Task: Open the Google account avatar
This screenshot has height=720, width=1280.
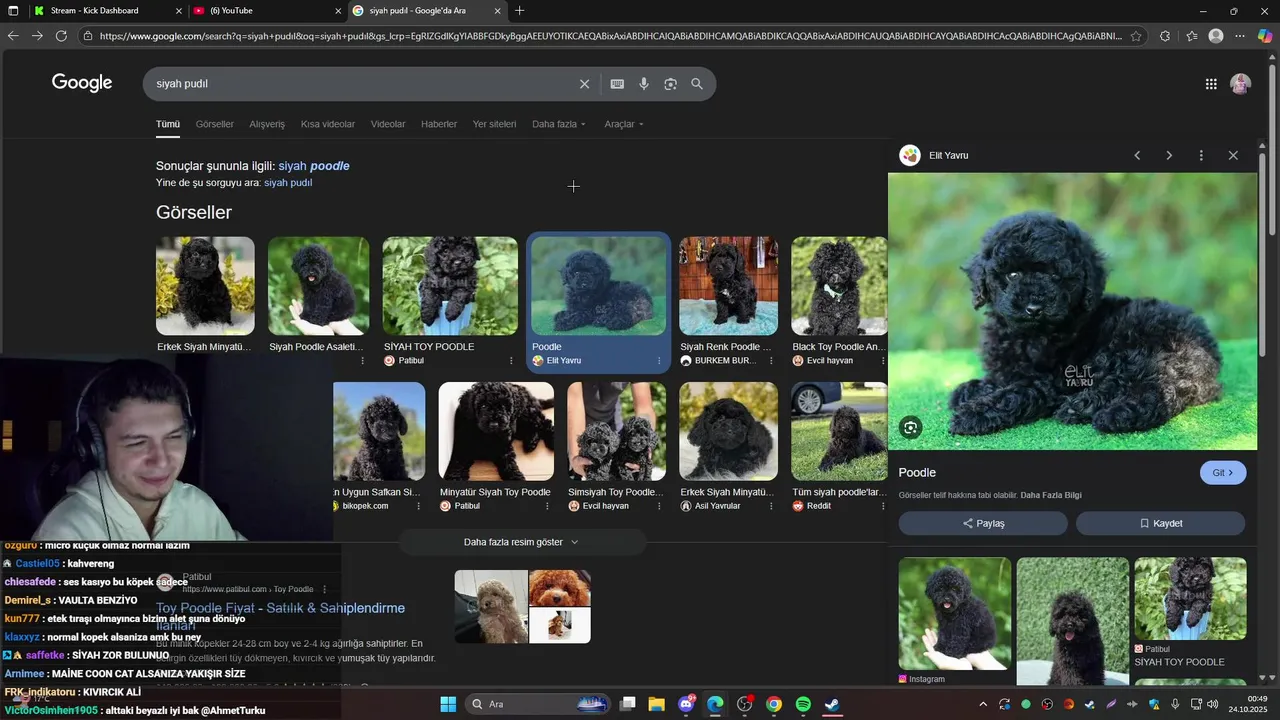Action: 1241,84
